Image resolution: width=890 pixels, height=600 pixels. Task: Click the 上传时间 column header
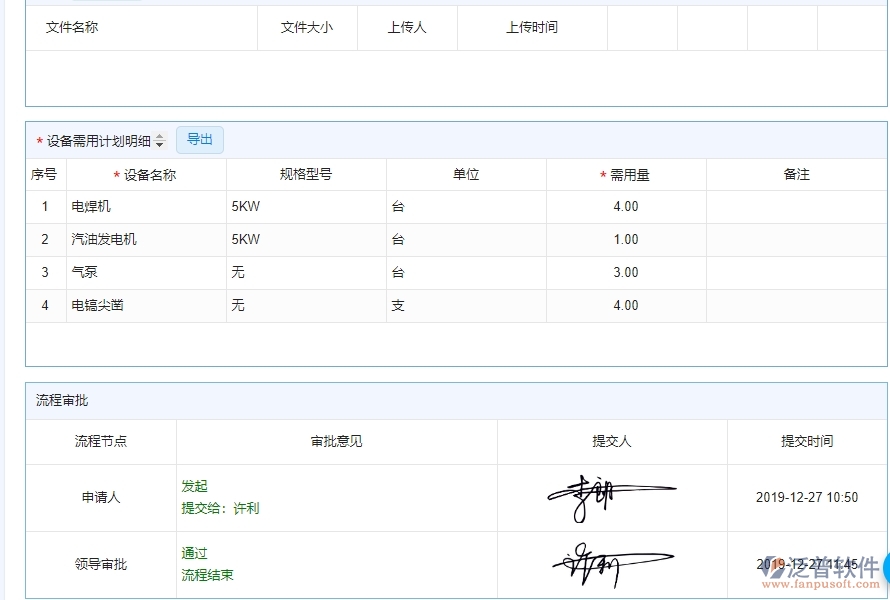532,27
